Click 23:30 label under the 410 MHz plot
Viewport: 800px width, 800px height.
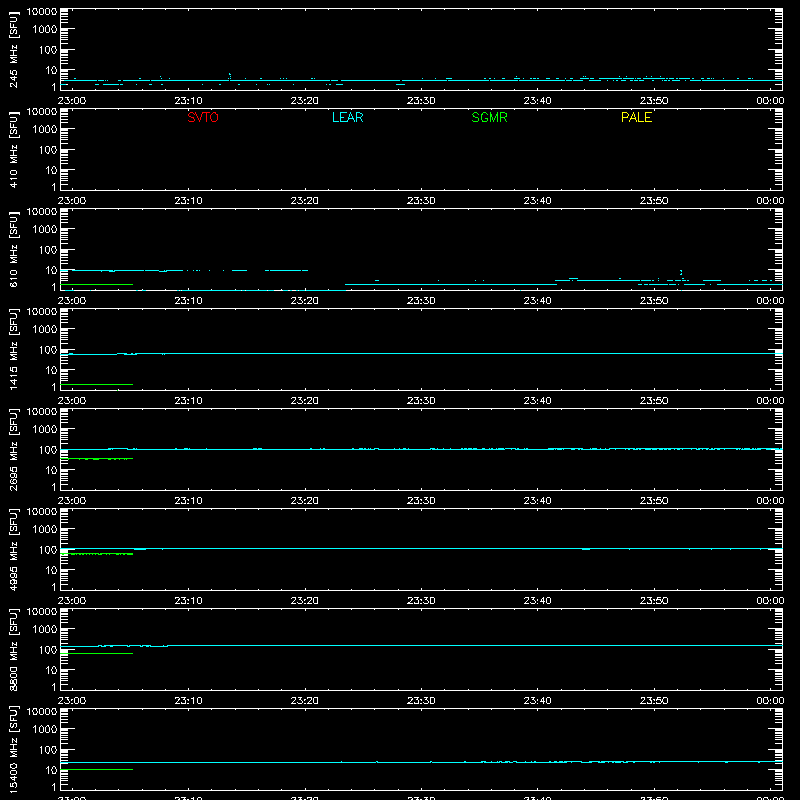421,201
